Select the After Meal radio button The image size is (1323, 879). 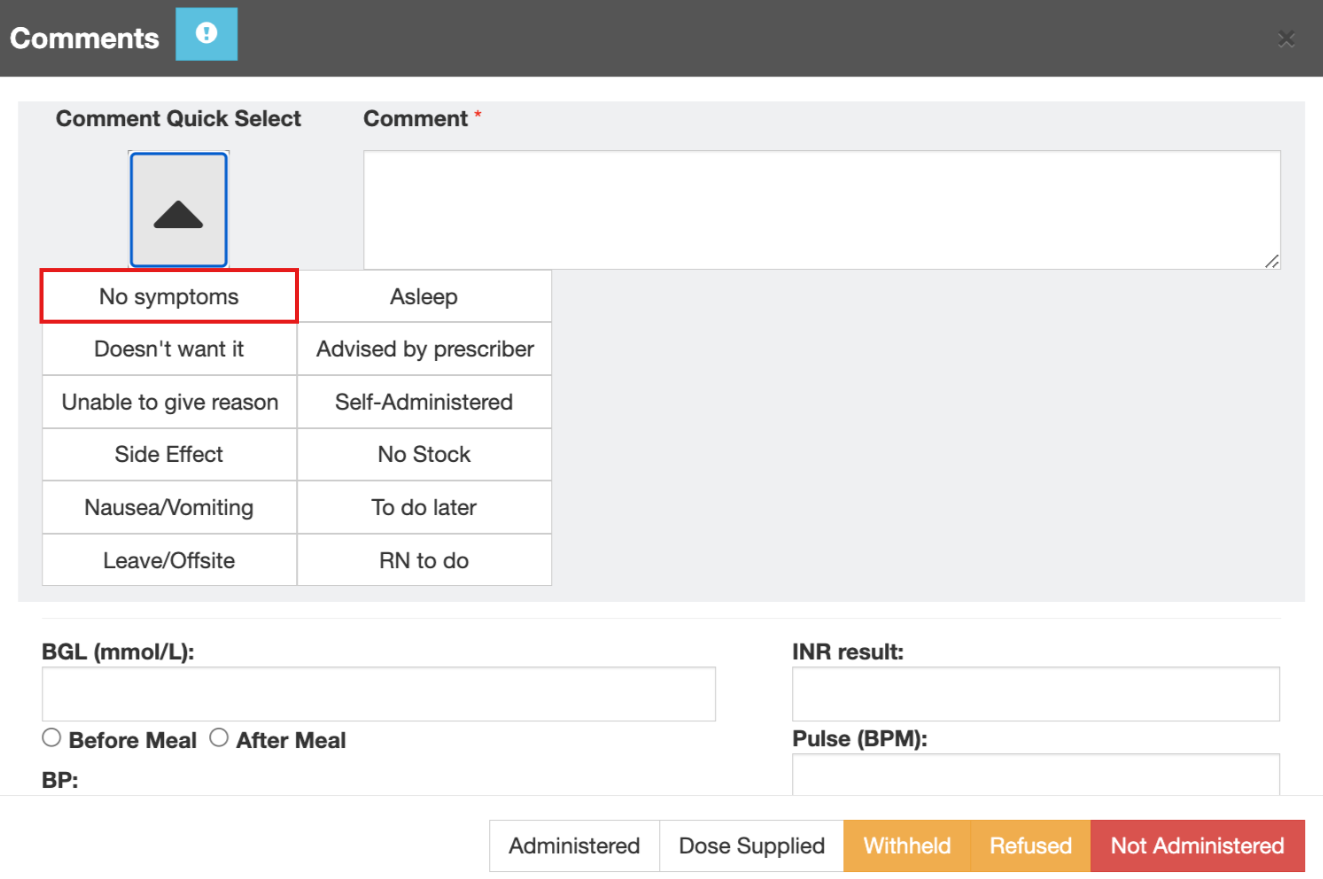pos(218,738)
